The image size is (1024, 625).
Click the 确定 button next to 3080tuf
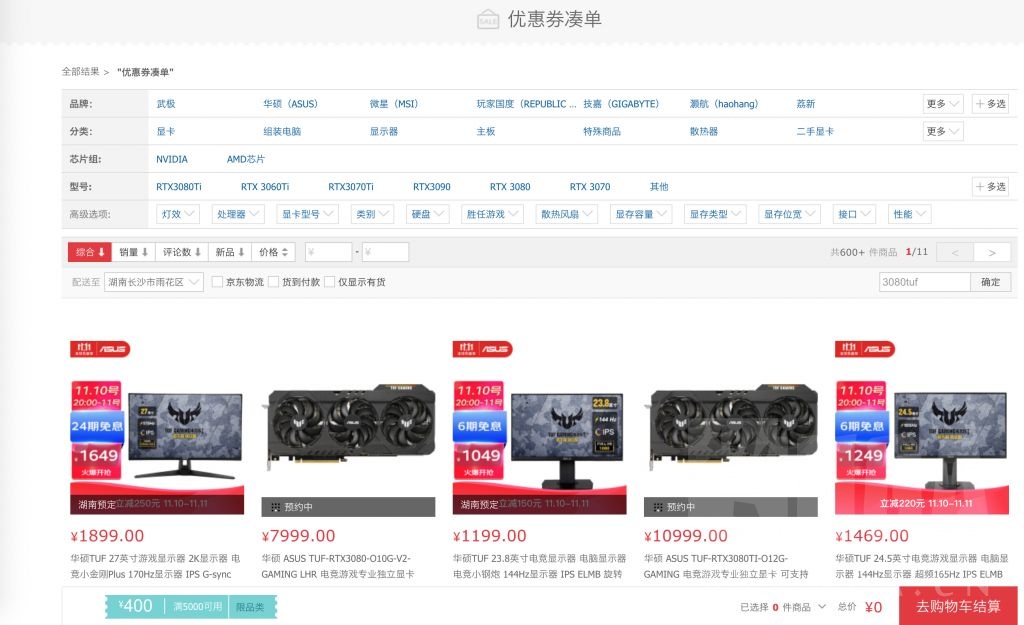989,281
